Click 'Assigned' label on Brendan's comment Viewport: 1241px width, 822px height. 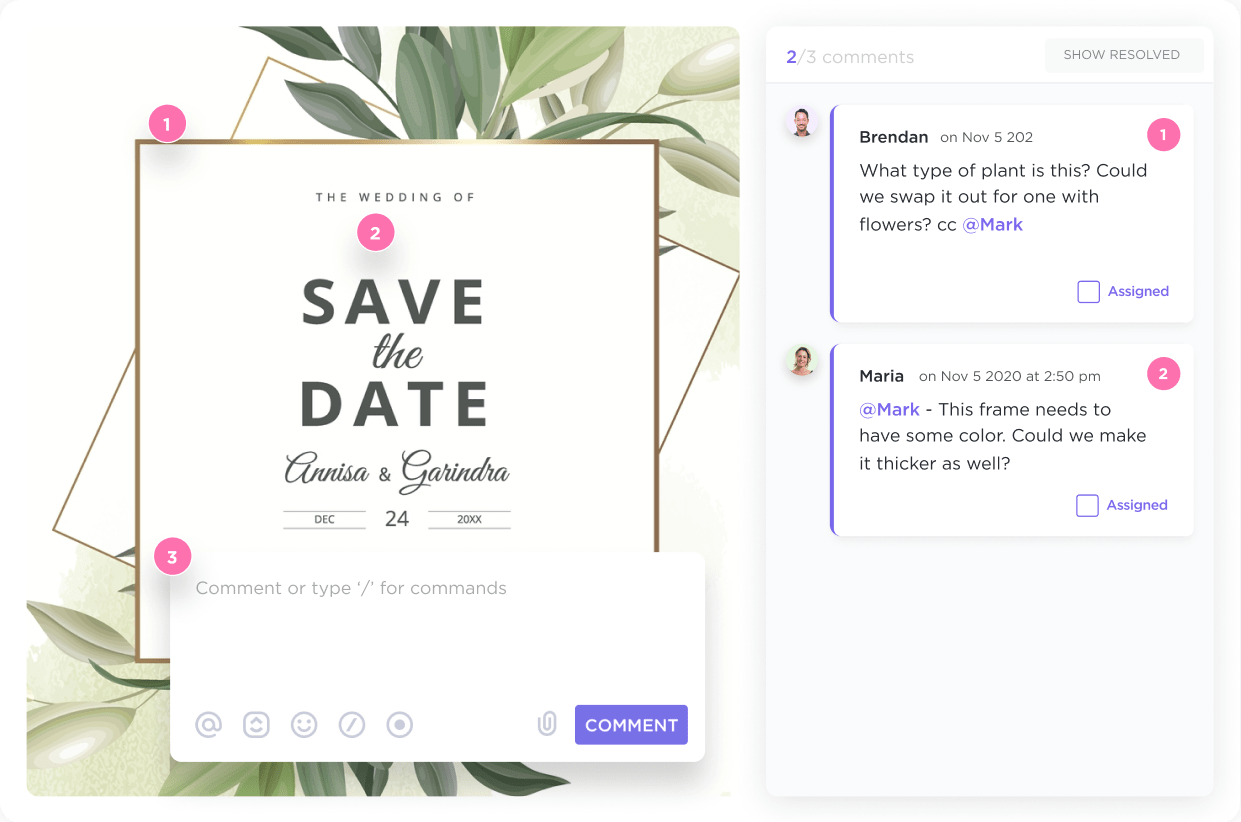coord(1138,292)
